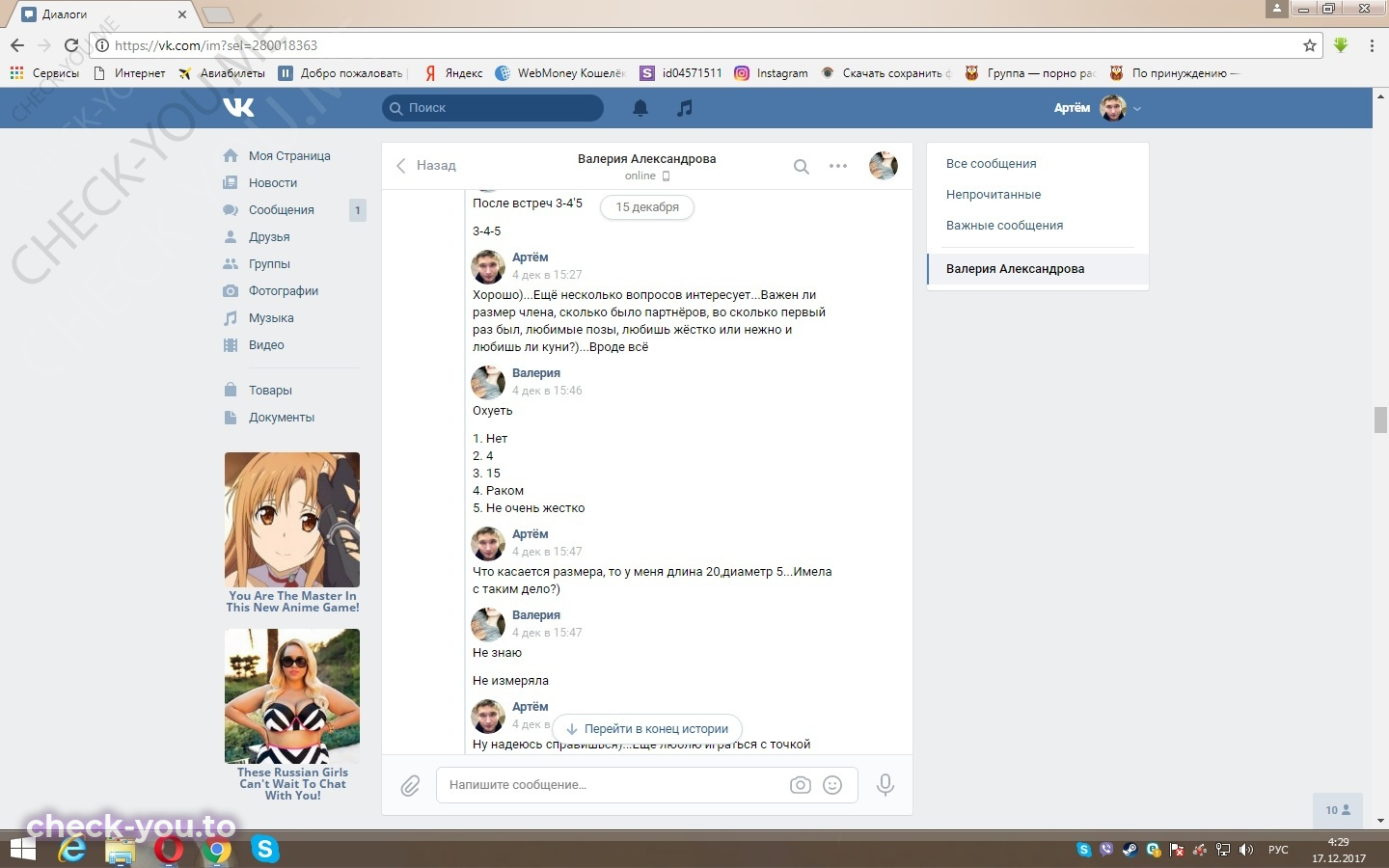Click the online friends counter showing 10
Screen dimensions: 1389x868
coord(1338,810)
